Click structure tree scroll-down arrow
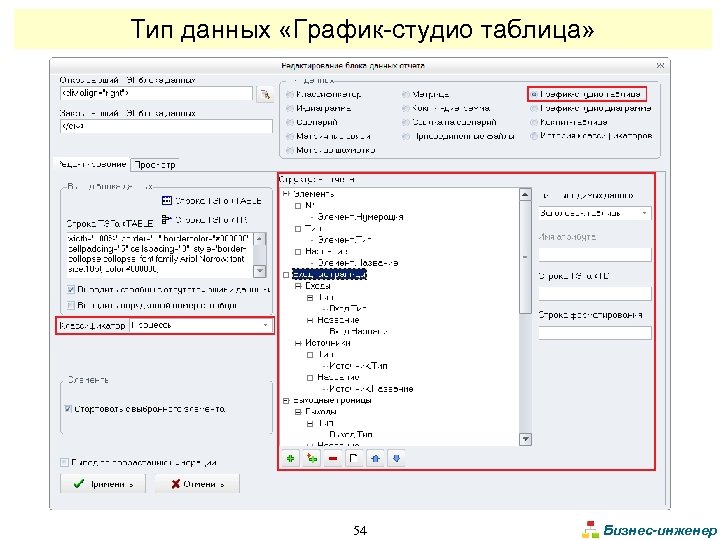Screen dimensions: 720x540 (525, 439)
